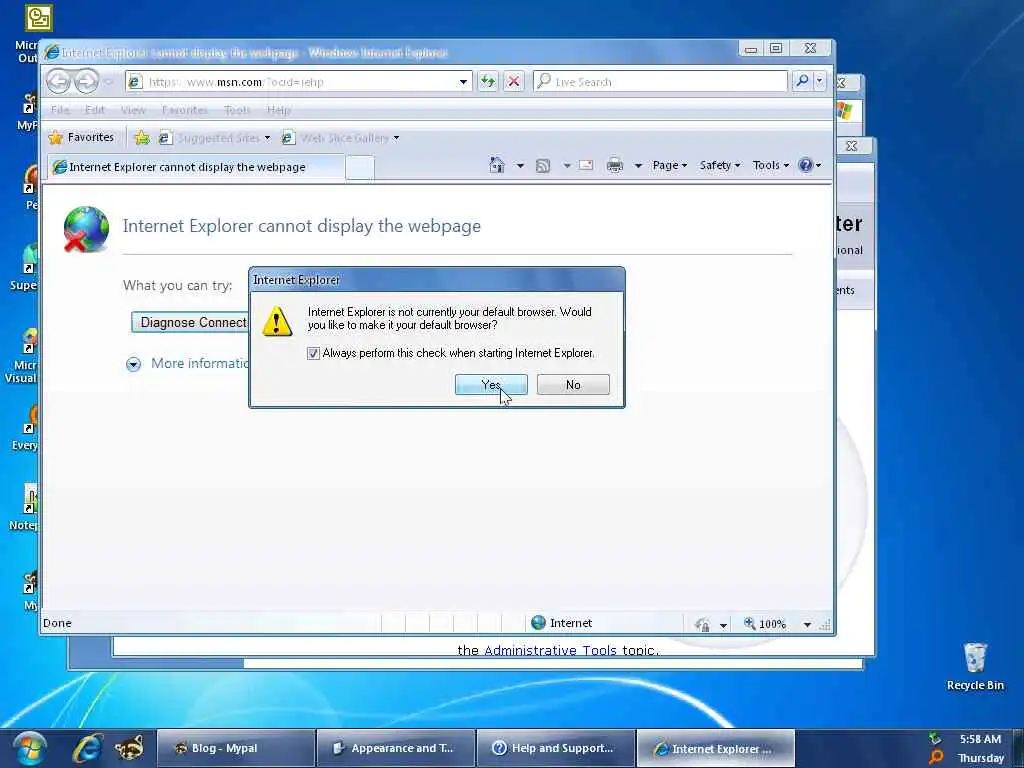Open the Favorites menu in the menu bar
The width and height of the screenshot is (1024, 768).
coord(185,110)
